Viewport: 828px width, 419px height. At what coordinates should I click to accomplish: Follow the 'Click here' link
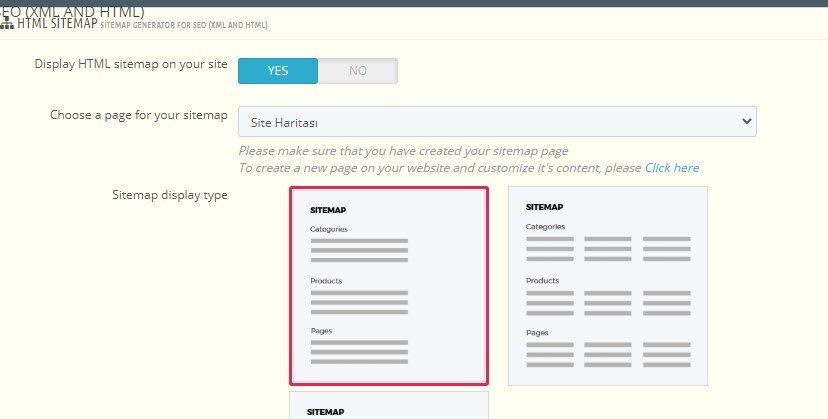672,168
